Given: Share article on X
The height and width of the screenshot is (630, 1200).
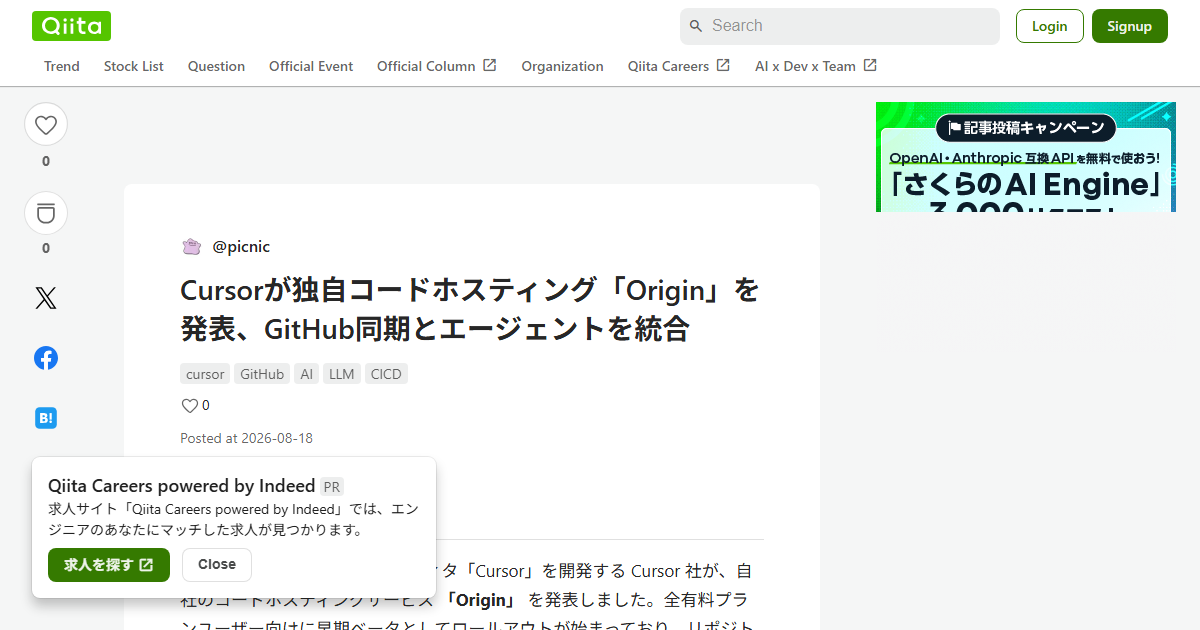Looking at the screenshot, I should point(46,298).
